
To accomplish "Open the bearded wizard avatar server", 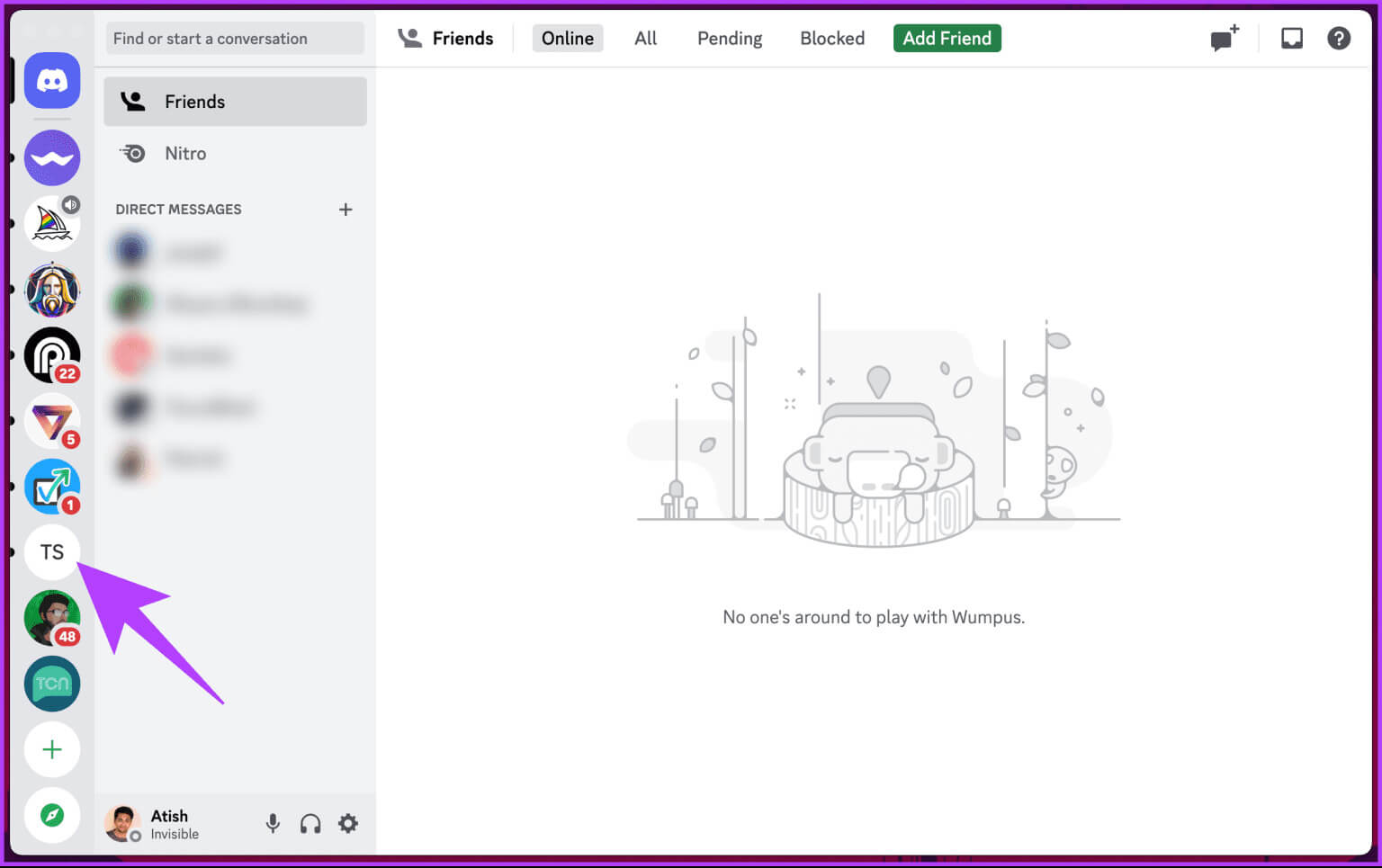I will point(52,290).
